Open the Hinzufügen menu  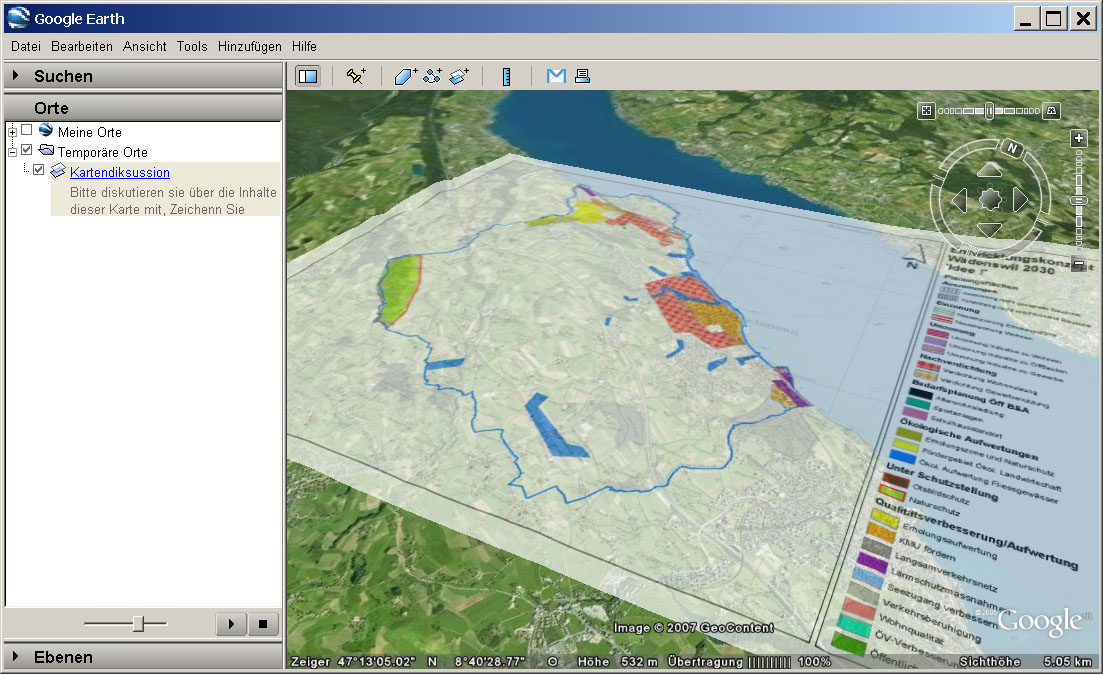click(x=250, y=46)
